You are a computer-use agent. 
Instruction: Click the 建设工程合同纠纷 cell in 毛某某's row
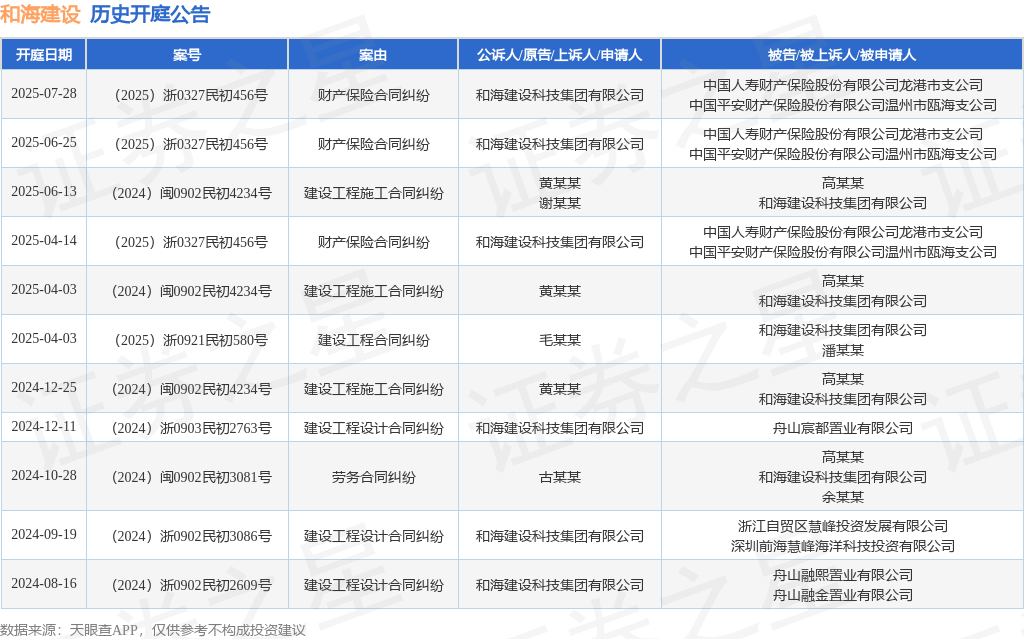373,340
